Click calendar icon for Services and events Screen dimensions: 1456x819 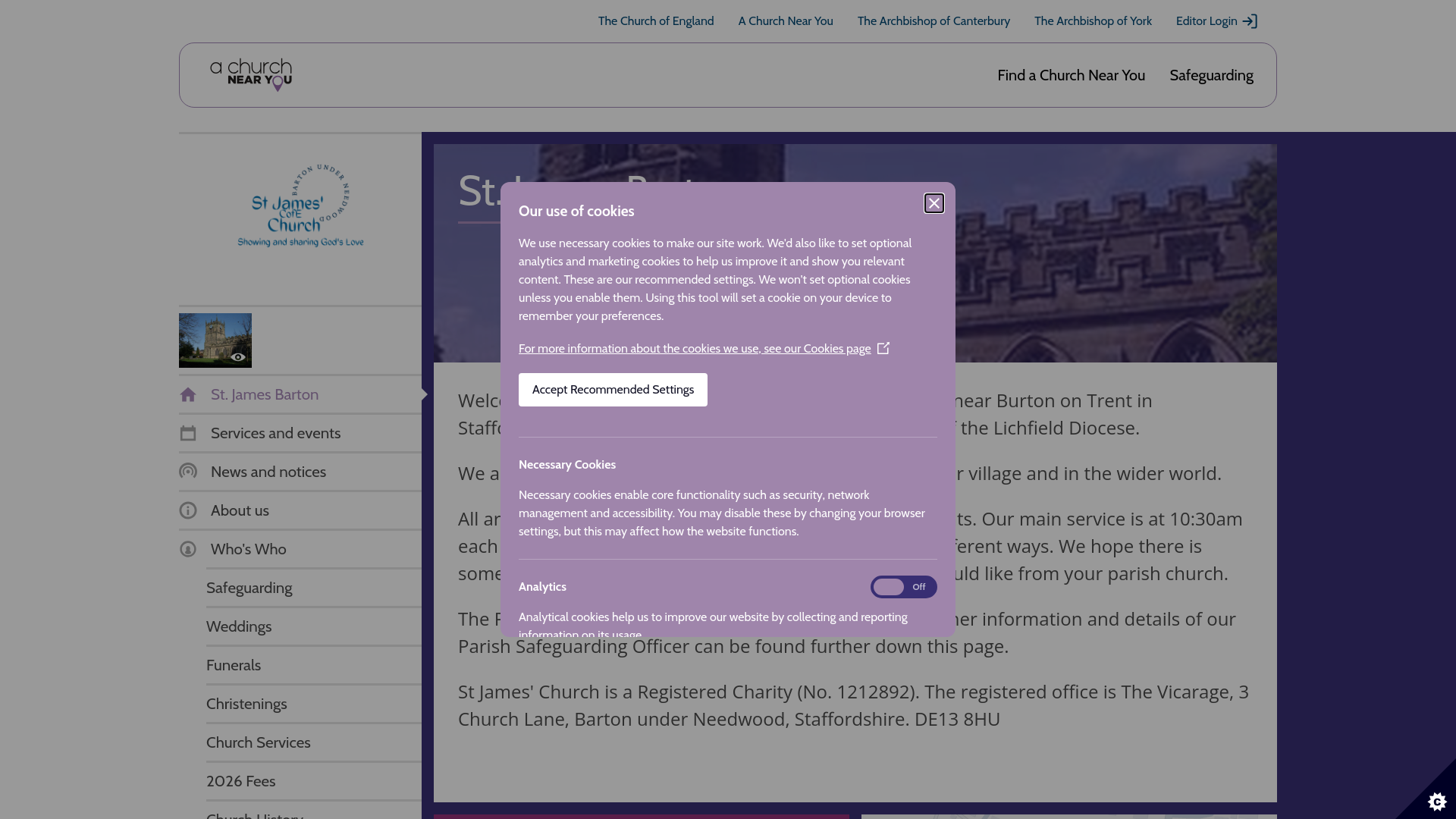pos(188,433)
